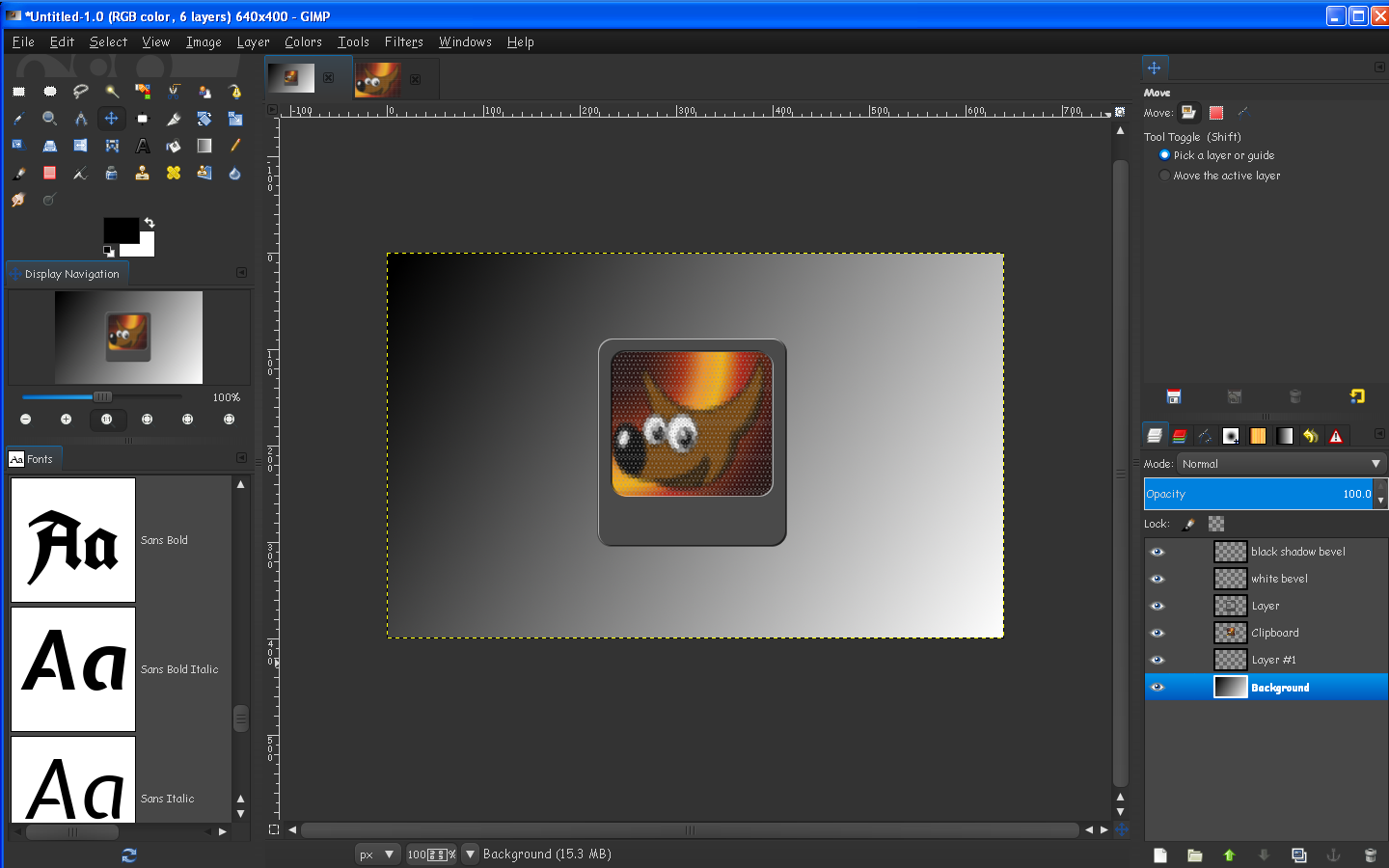Create a new layer button
Viewport: 1389px width, 868px height.
pyautogui.click(x=1160, y=854)
